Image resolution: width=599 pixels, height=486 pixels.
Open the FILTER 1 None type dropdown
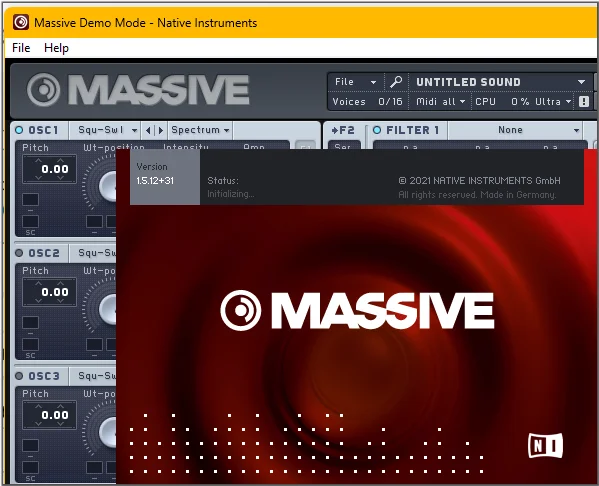click(x=515, y=130)
